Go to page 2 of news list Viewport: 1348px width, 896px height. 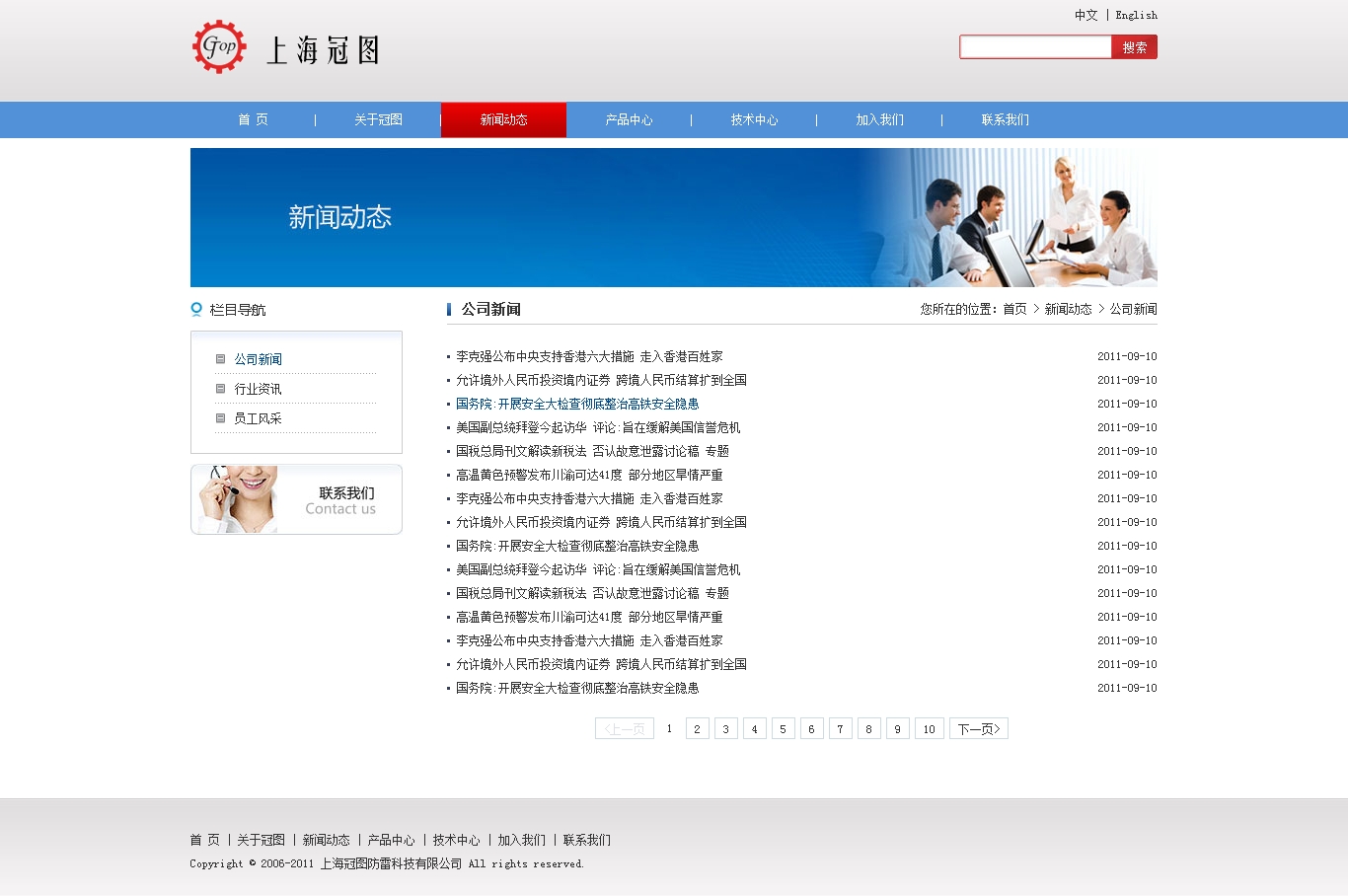697,729
